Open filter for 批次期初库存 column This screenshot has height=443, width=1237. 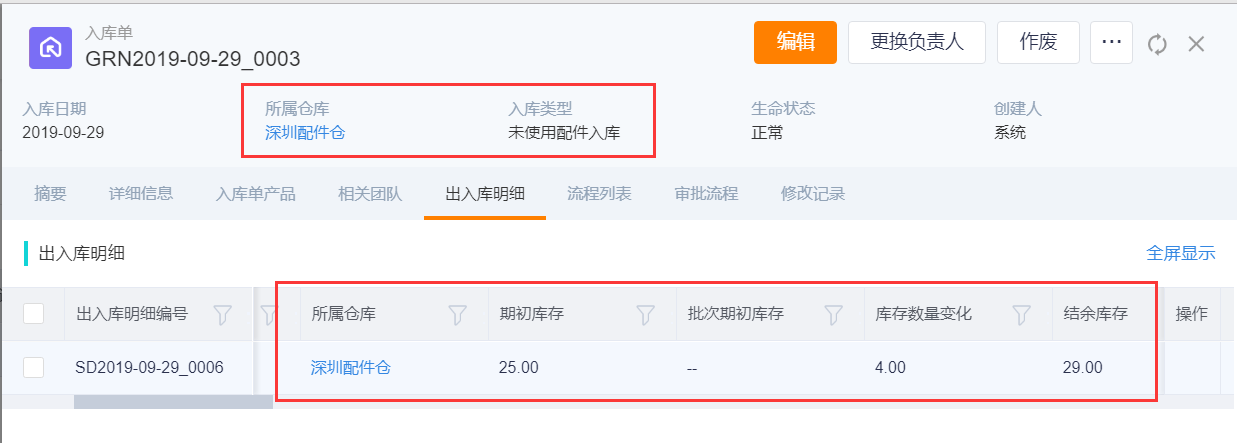point(833,314)
